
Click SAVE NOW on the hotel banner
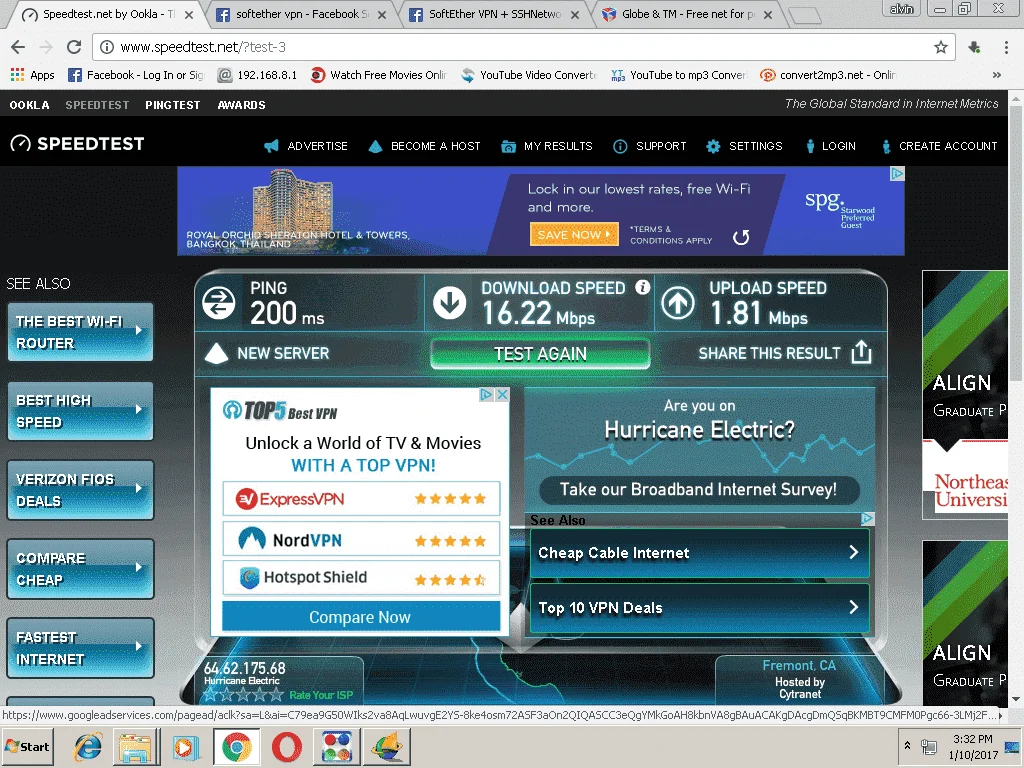573,234
